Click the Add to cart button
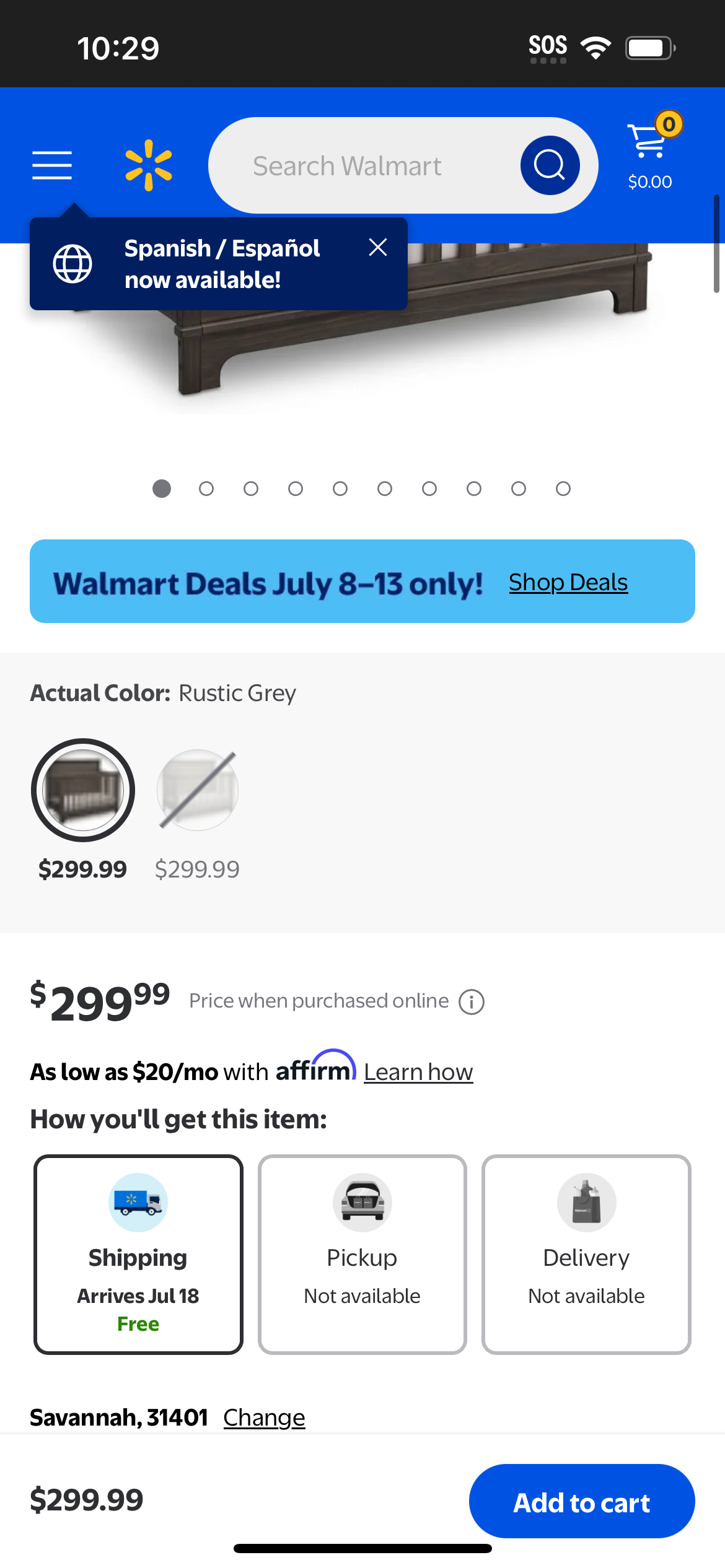Image resolution: width=725 pixels, height=1568 pixels. pos(582,1501)
